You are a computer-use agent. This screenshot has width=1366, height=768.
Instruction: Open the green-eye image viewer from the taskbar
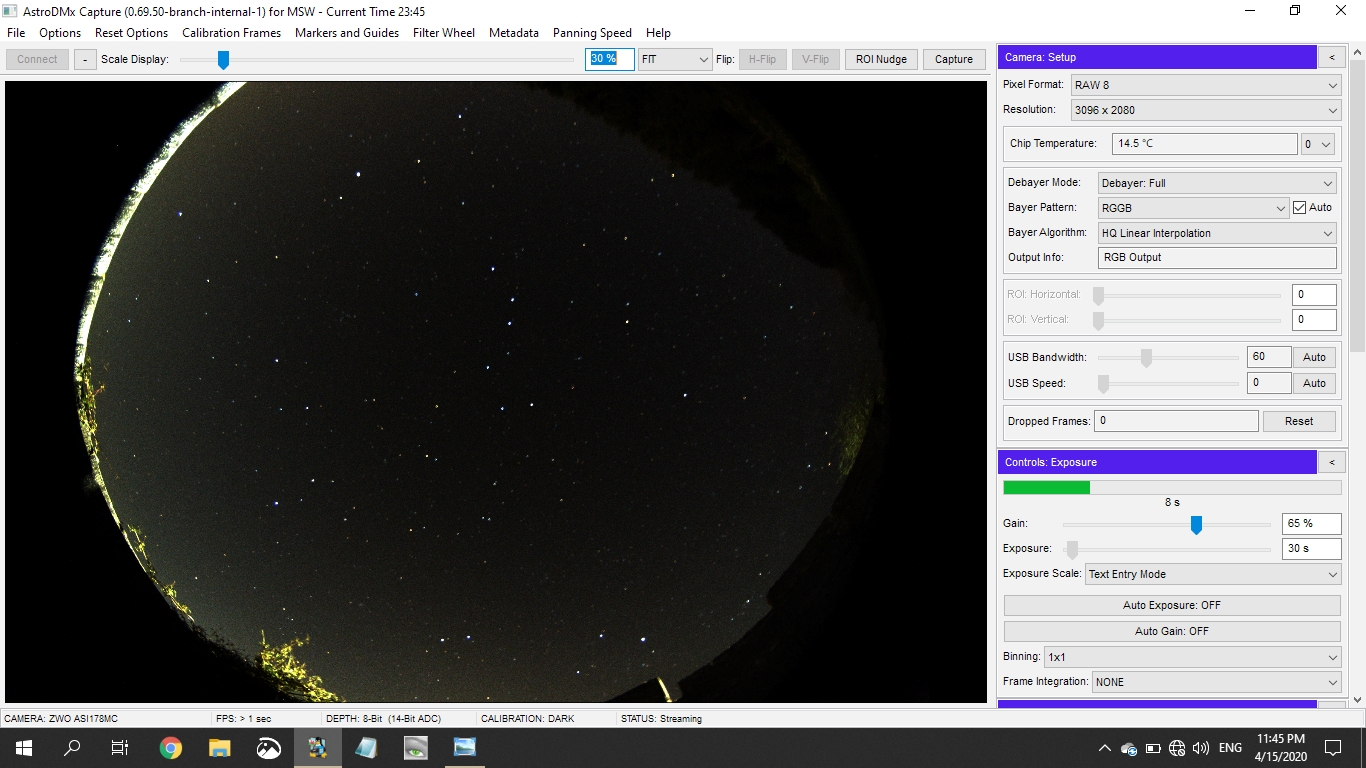point(415,747)
